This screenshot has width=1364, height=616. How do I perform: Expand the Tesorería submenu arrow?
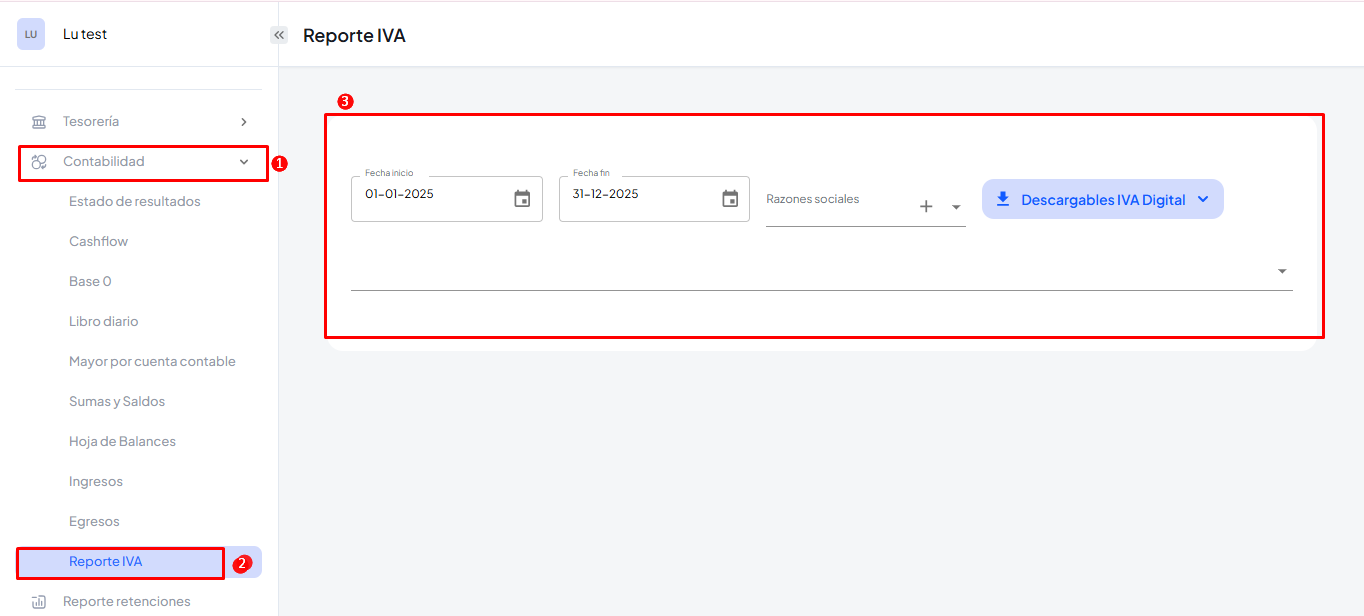(244, 122)
